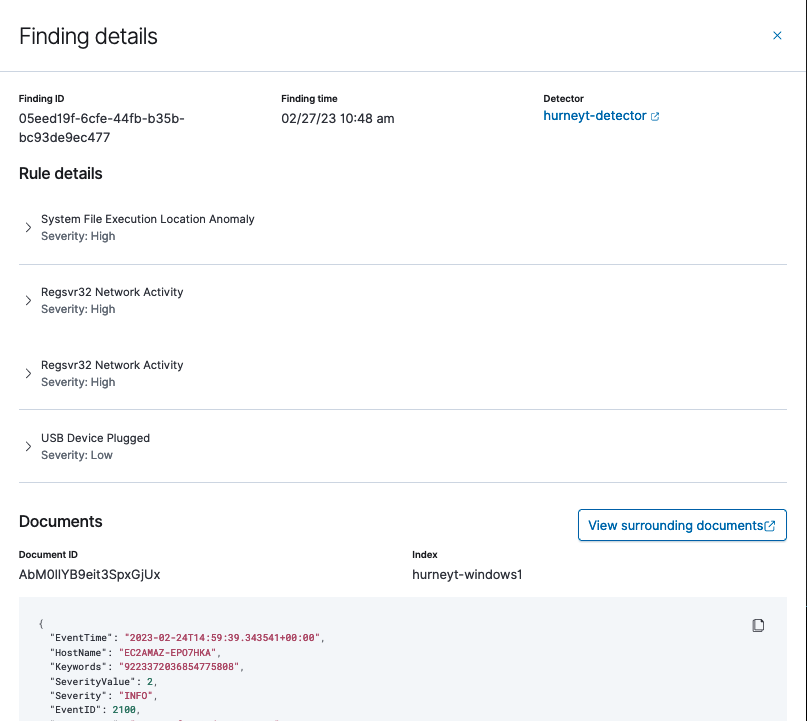Image resolution: width=807 pixels, height=721 pixels.
Task: Click the EventID value 2100
Action: coord(124,710)
